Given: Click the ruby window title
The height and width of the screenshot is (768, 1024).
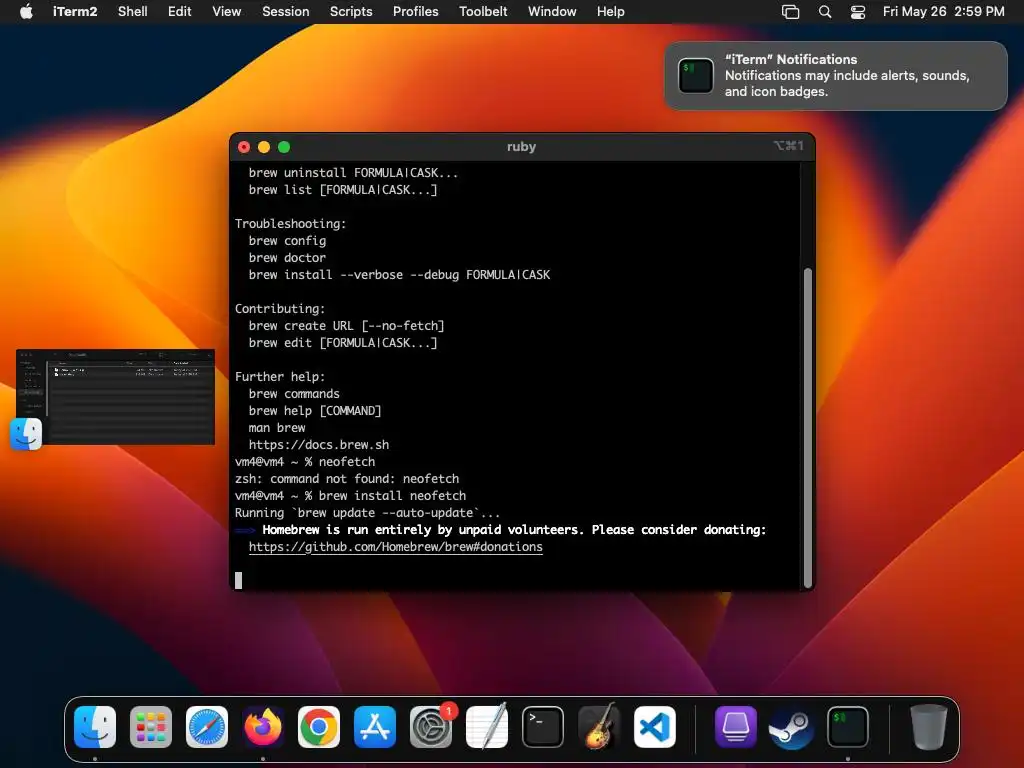Looking at the screenshot, I should pos(521,147).
